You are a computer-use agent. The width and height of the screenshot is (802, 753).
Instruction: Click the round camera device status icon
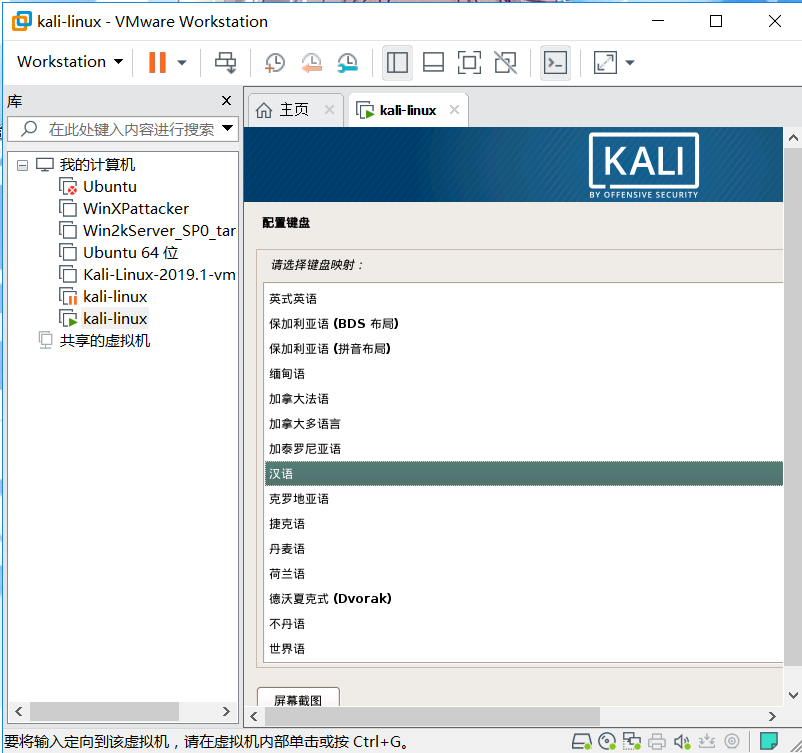pos(732,741)
